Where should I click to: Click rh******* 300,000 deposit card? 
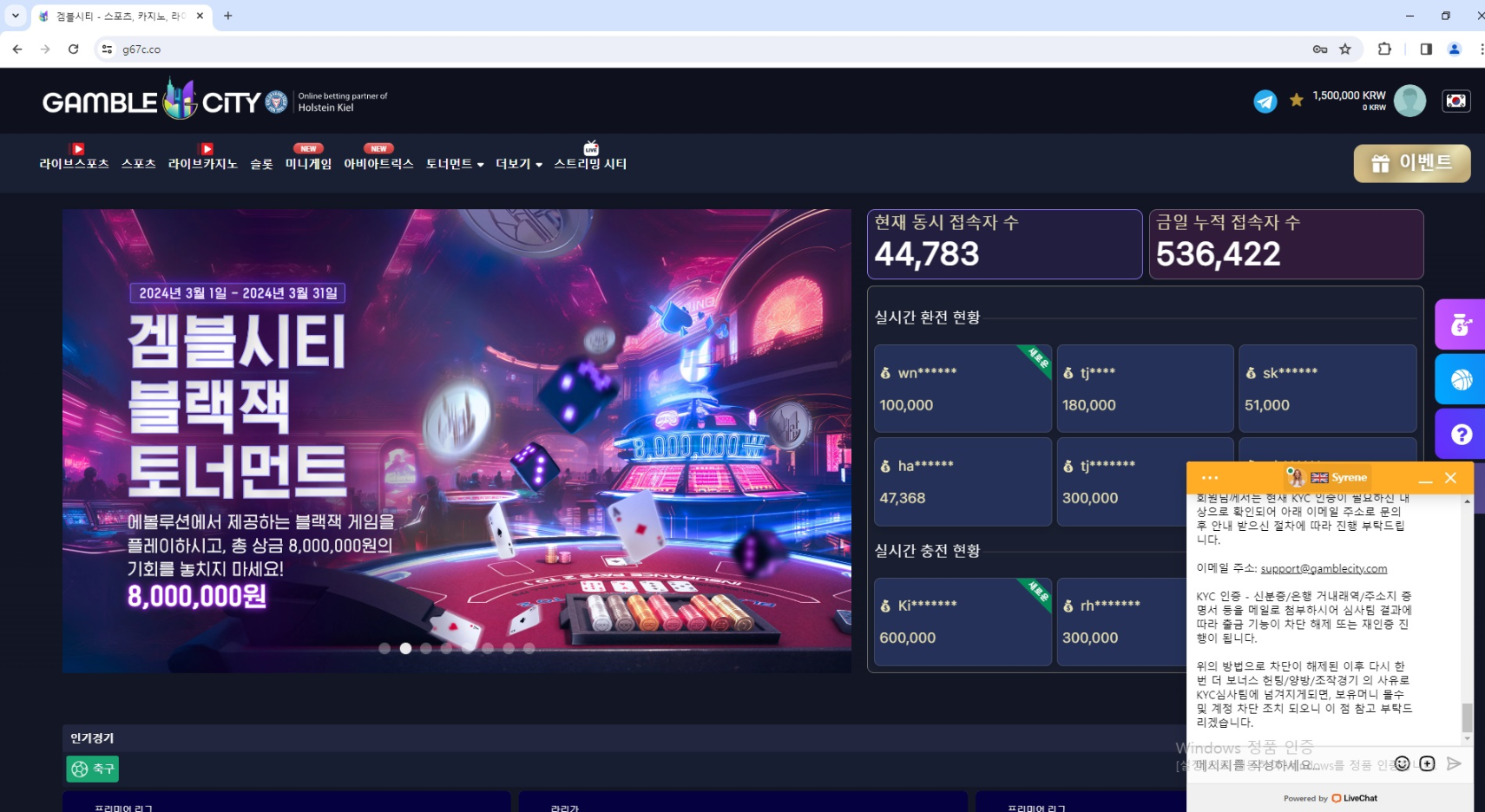pyautogui.click(x=1121, y=622)
